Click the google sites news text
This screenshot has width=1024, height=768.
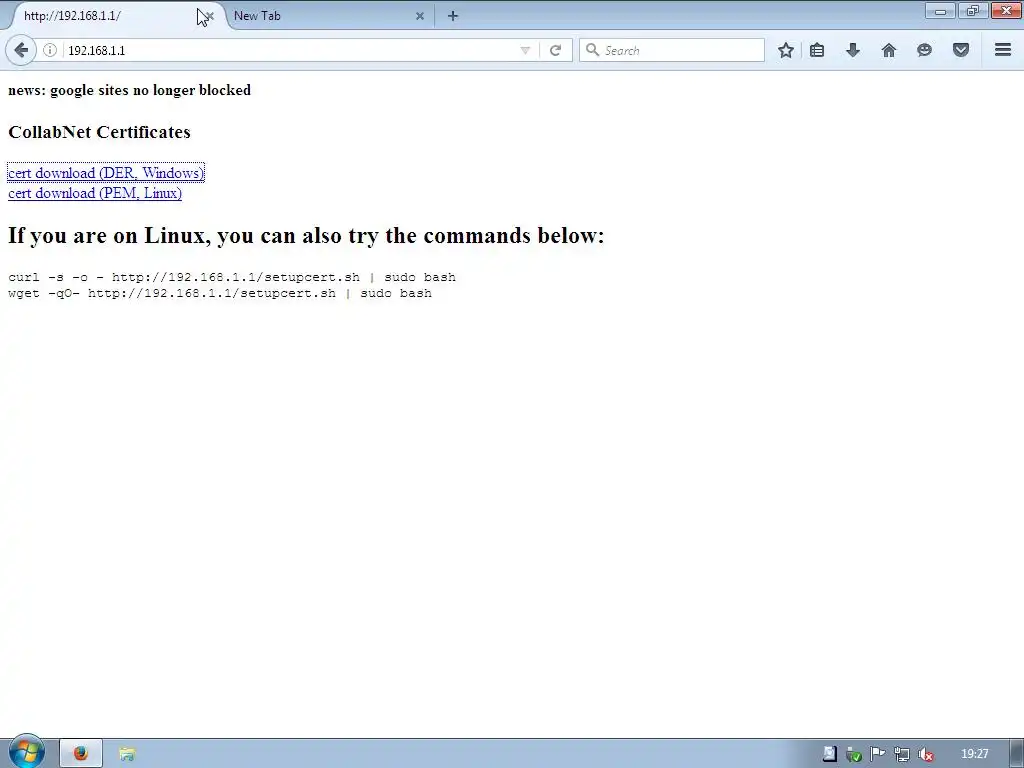point(129,90)
